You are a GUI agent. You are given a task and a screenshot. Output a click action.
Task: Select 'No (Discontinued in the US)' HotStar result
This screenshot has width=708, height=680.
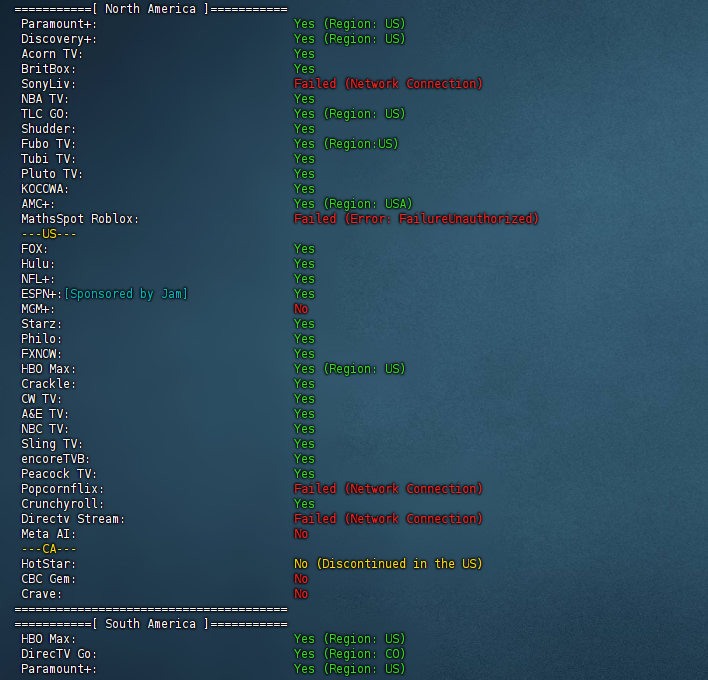click(388, 564)
